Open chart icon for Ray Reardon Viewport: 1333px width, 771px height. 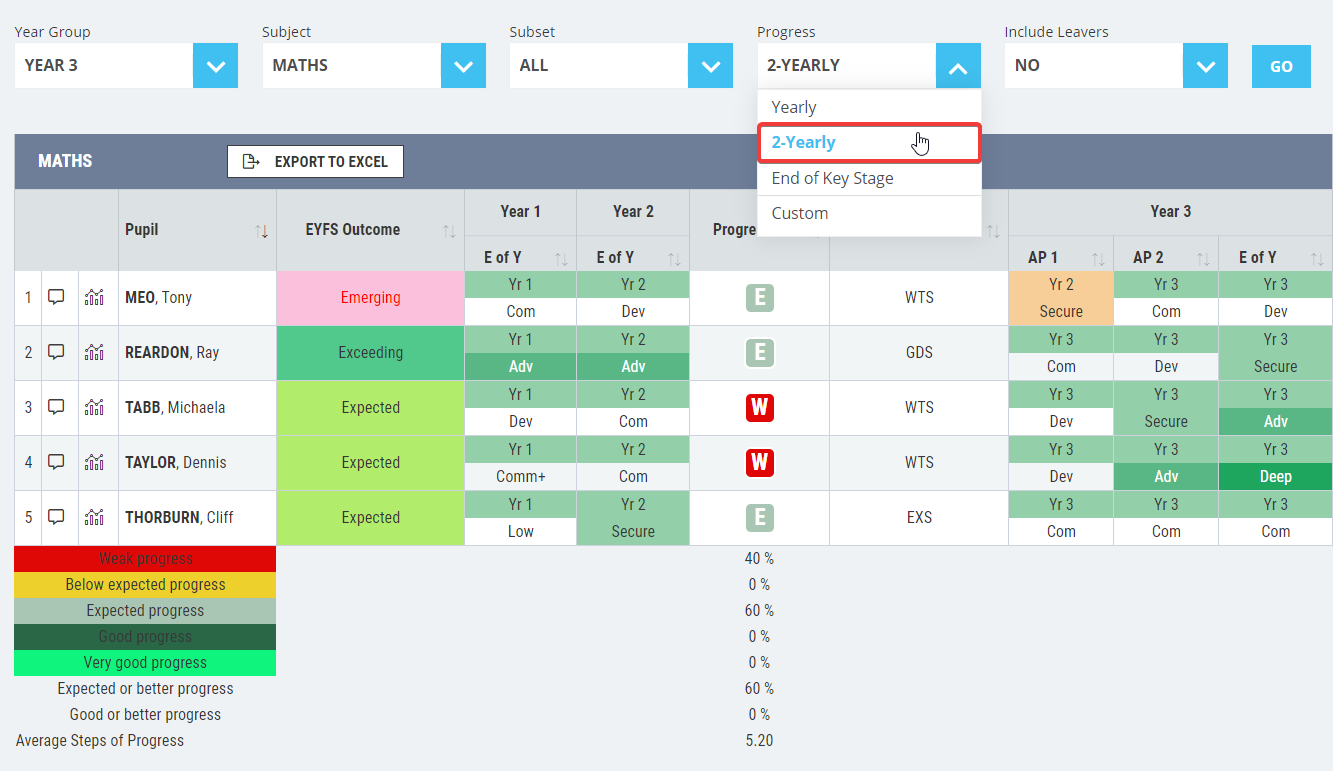95,352
